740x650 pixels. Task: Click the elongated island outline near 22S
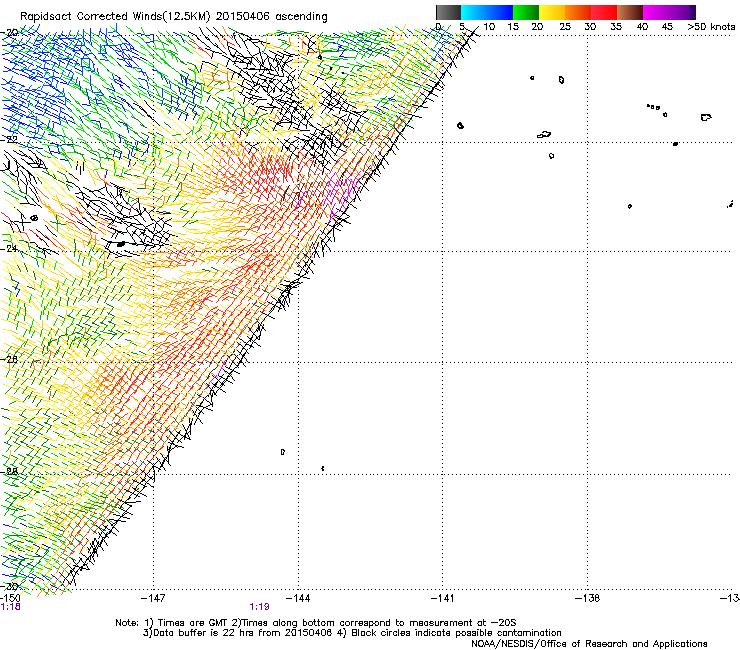pos(544,135)
